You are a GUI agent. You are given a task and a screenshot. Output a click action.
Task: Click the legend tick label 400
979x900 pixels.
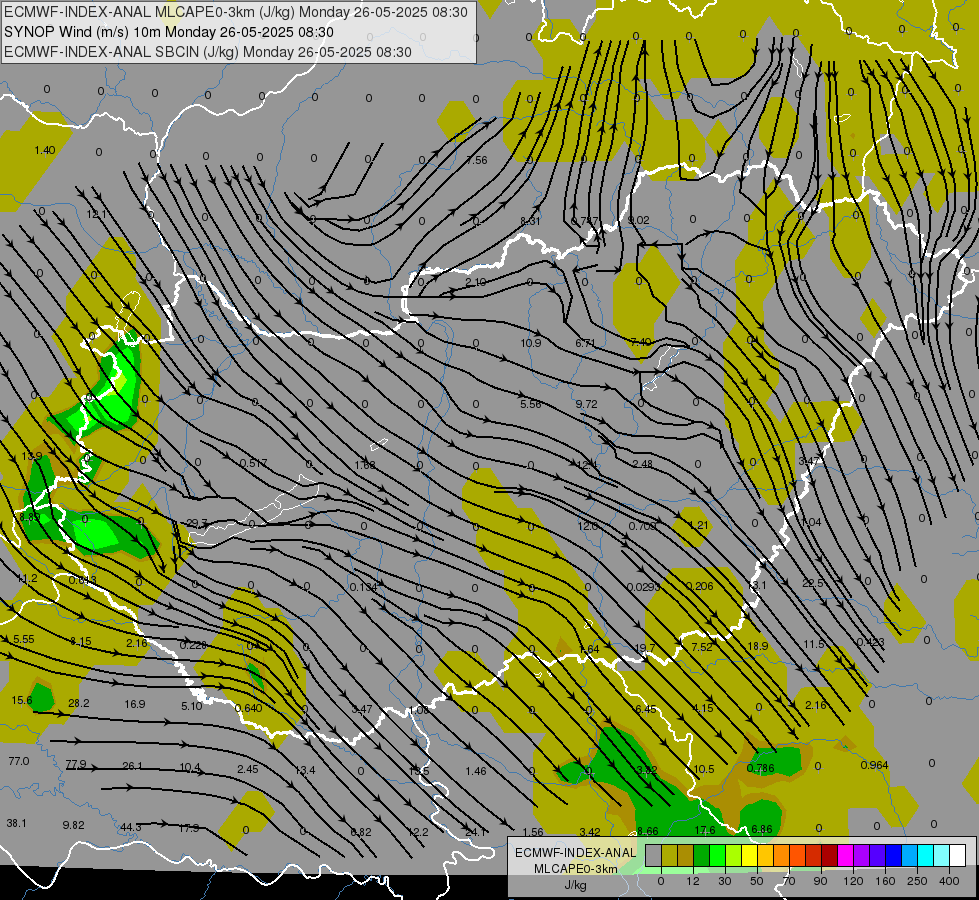(949, 881)
